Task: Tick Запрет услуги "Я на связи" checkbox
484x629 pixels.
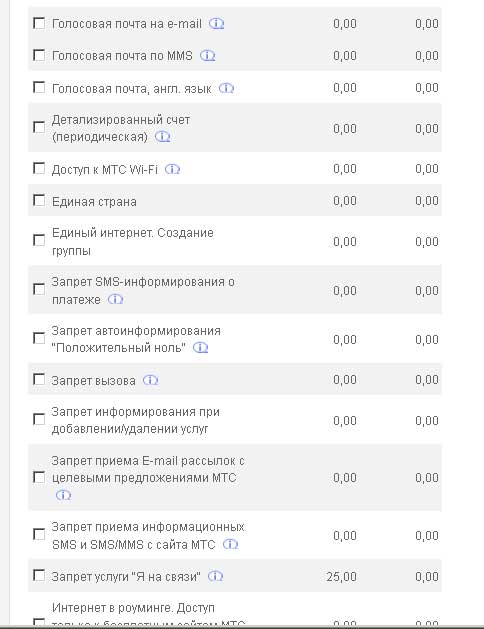Action: 39,576
